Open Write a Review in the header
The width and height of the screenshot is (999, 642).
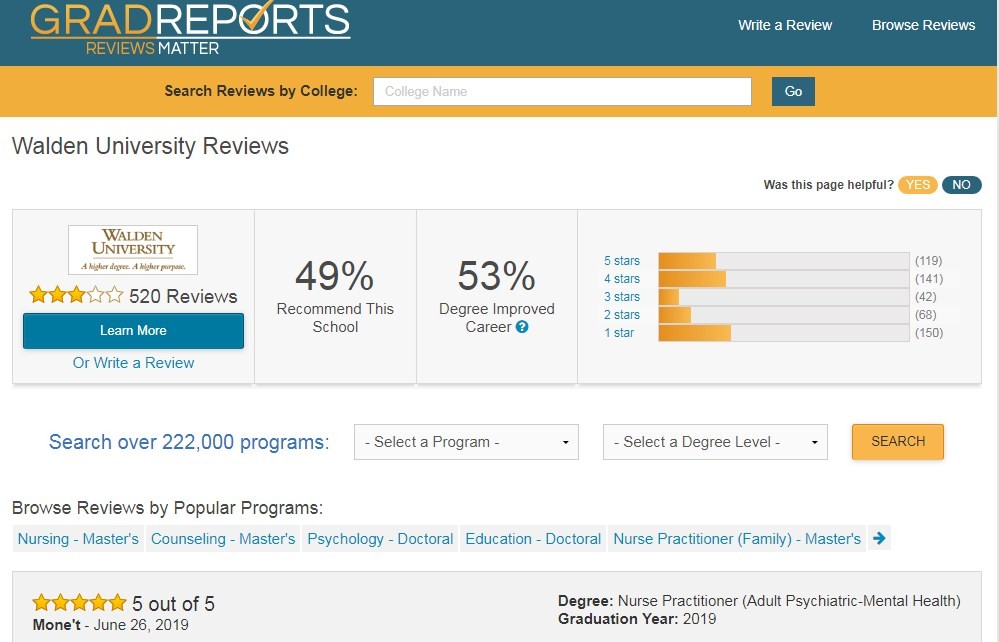[785, 25]
